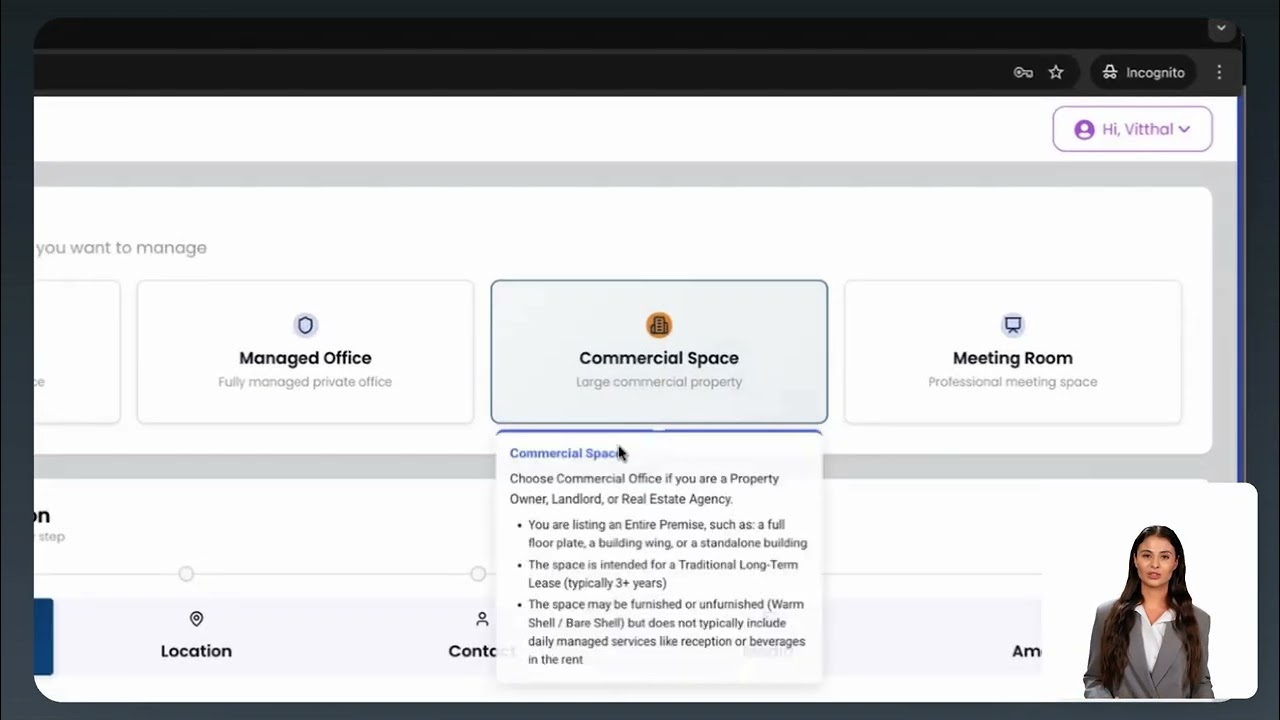The height and width of the screenshot is (720, 1280).
Task: Open the browser three-dot menu
Action: (1219, 72)
